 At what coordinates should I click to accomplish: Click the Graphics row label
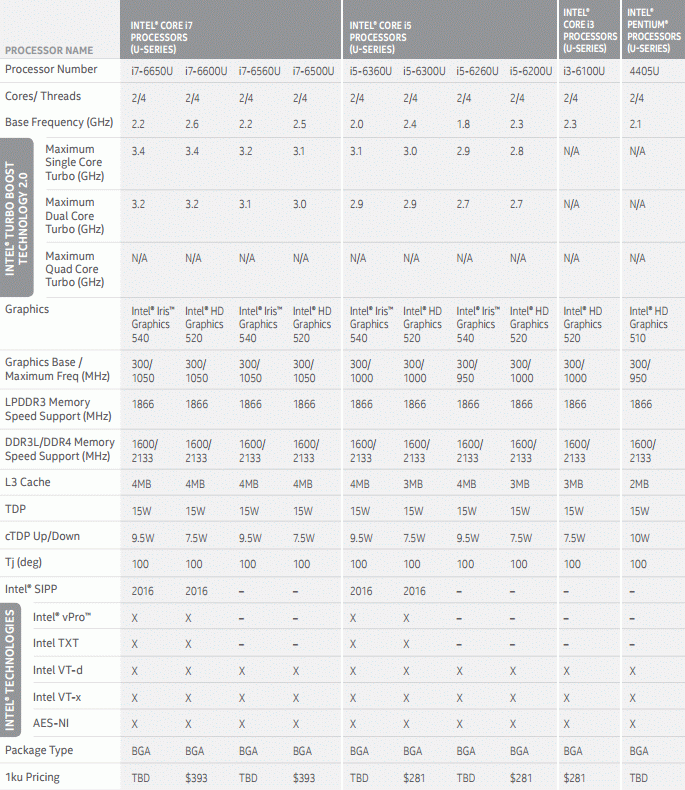point(27,309)
